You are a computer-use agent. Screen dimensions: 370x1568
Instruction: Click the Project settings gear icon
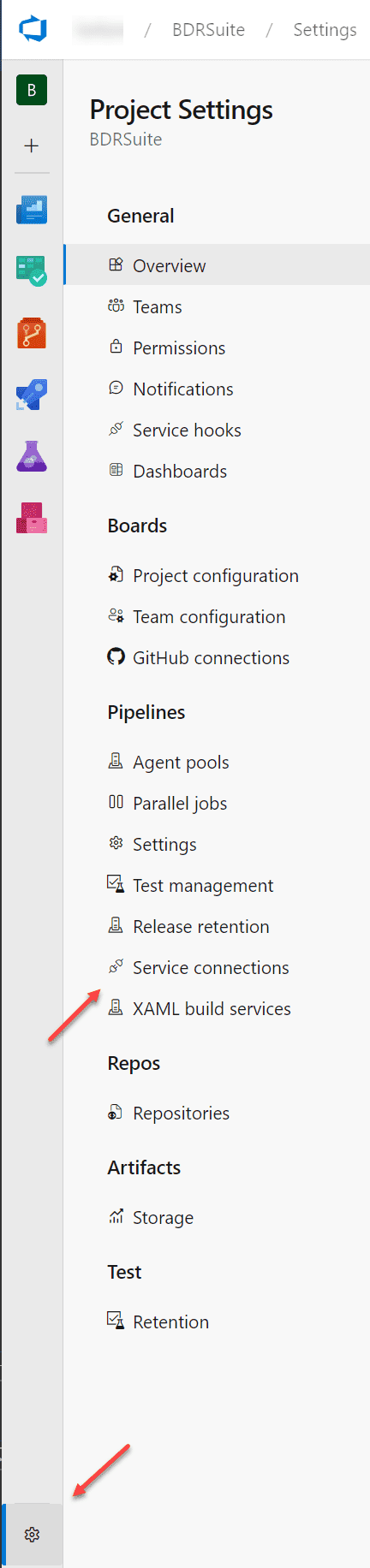tap(32, 1535)
